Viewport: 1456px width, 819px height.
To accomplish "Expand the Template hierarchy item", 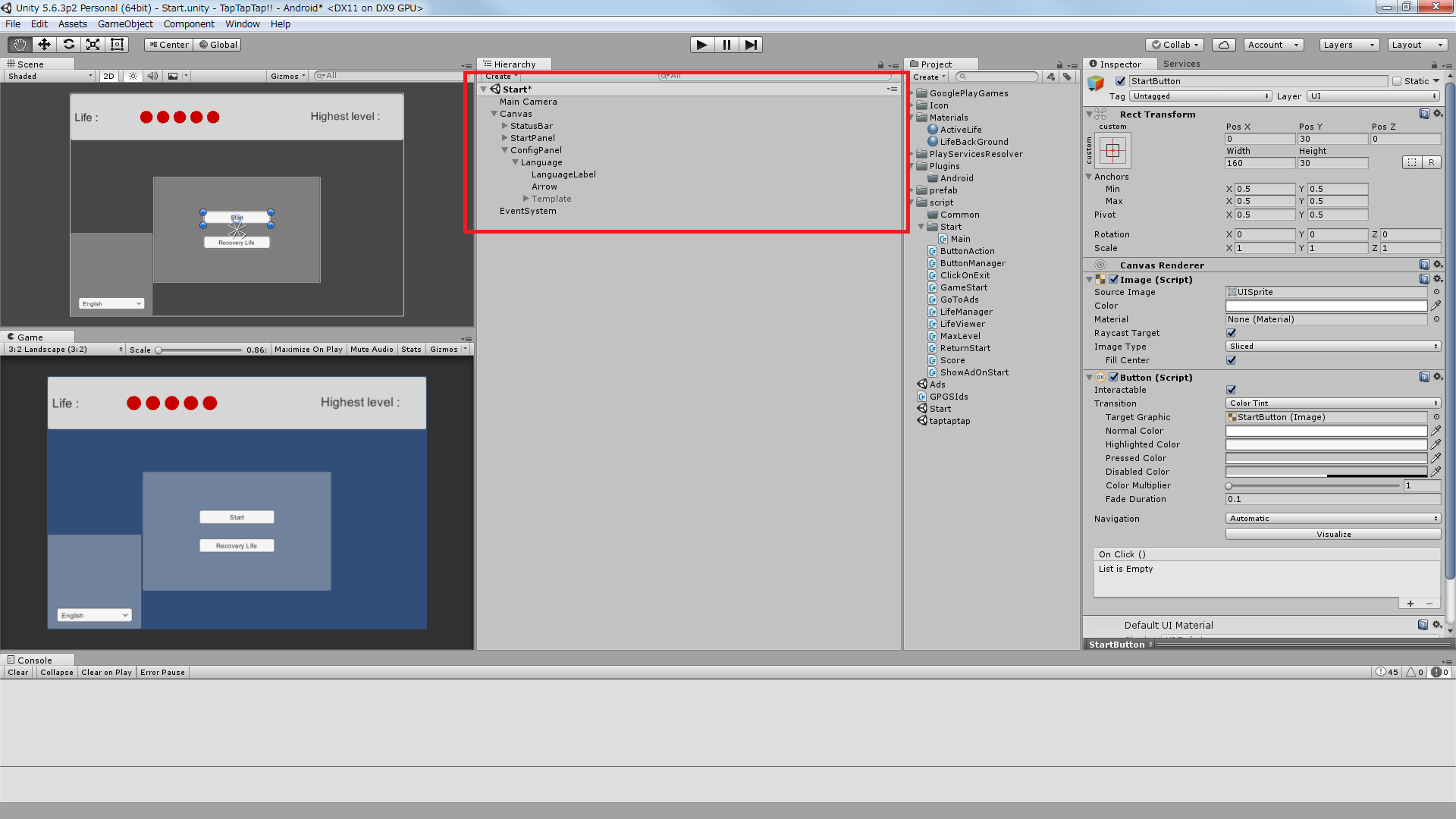I will pyautogui.click(x=526, y=199).
